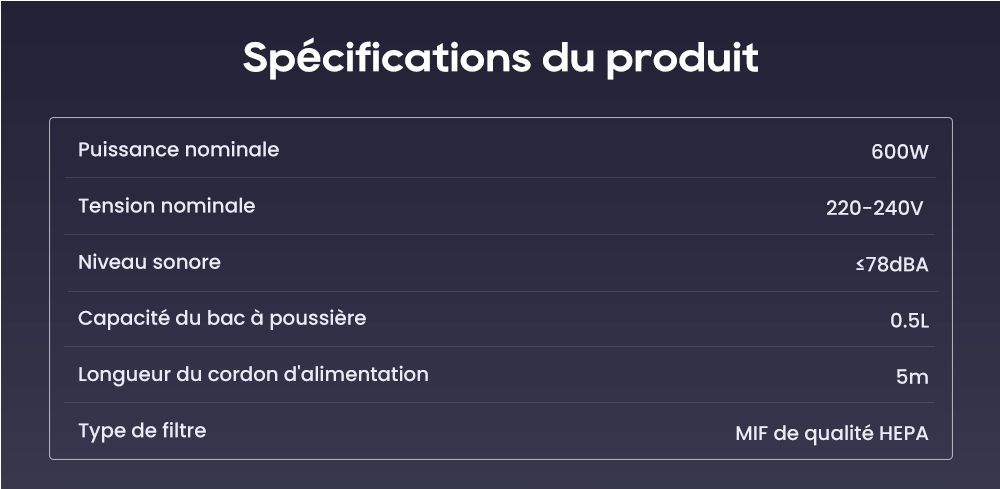Click the 5m cord length value
1000x489 pixels.
coord(912,377)
